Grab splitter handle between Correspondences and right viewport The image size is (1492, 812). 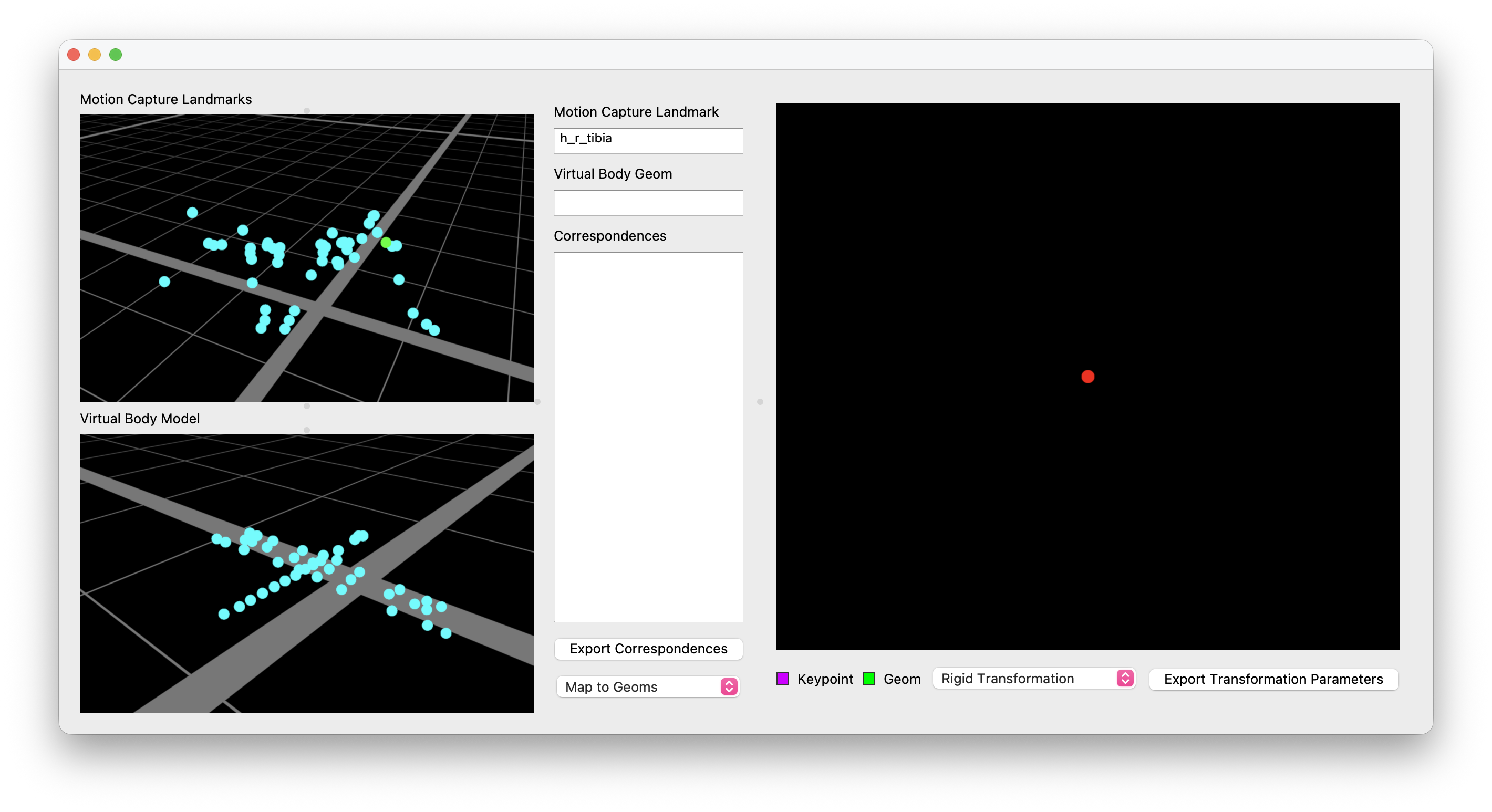click(x=760, y=401)
